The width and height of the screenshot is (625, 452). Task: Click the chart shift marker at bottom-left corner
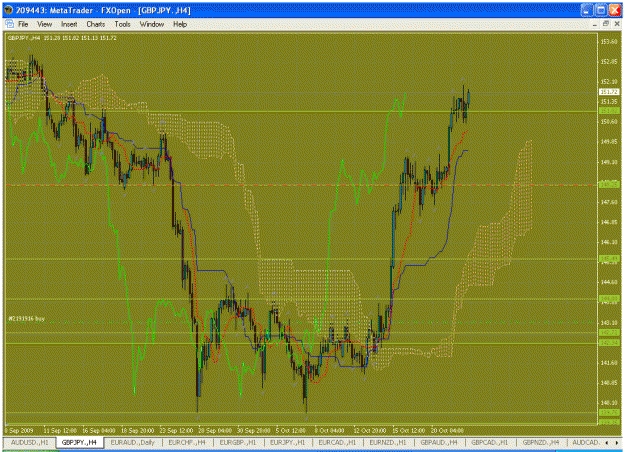pos(7,424)
